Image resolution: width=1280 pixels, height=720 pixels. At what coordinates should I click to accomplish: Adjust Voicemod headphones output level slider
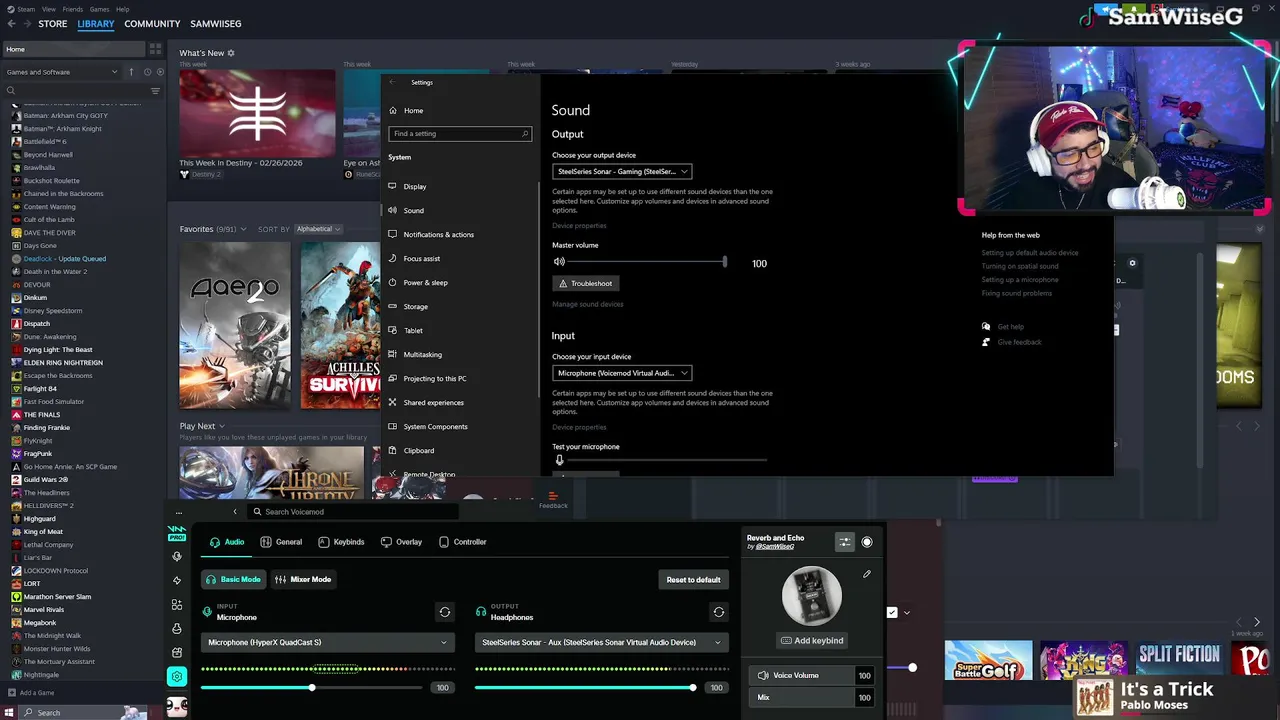coord(586,688)
